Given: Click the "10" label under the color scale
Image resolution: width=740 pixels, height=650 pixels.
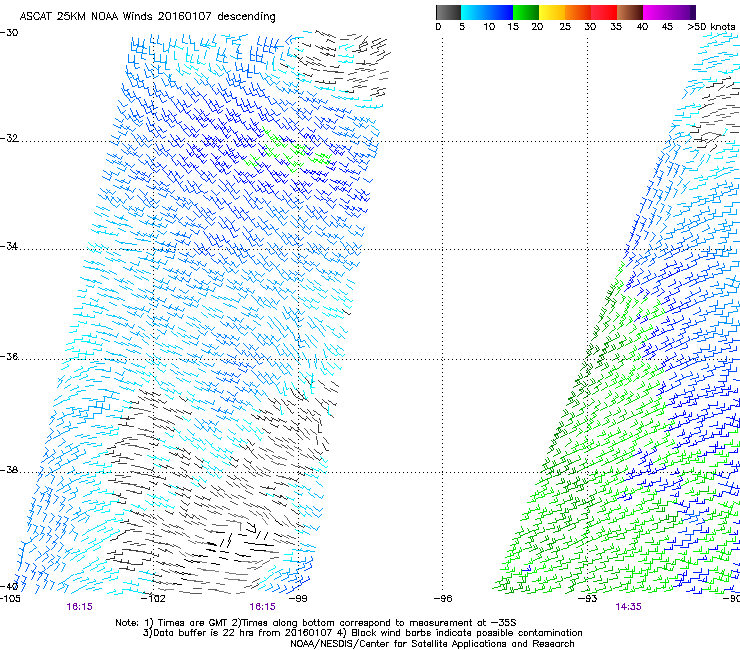Looking at the screenshot, I should [489, 27].
